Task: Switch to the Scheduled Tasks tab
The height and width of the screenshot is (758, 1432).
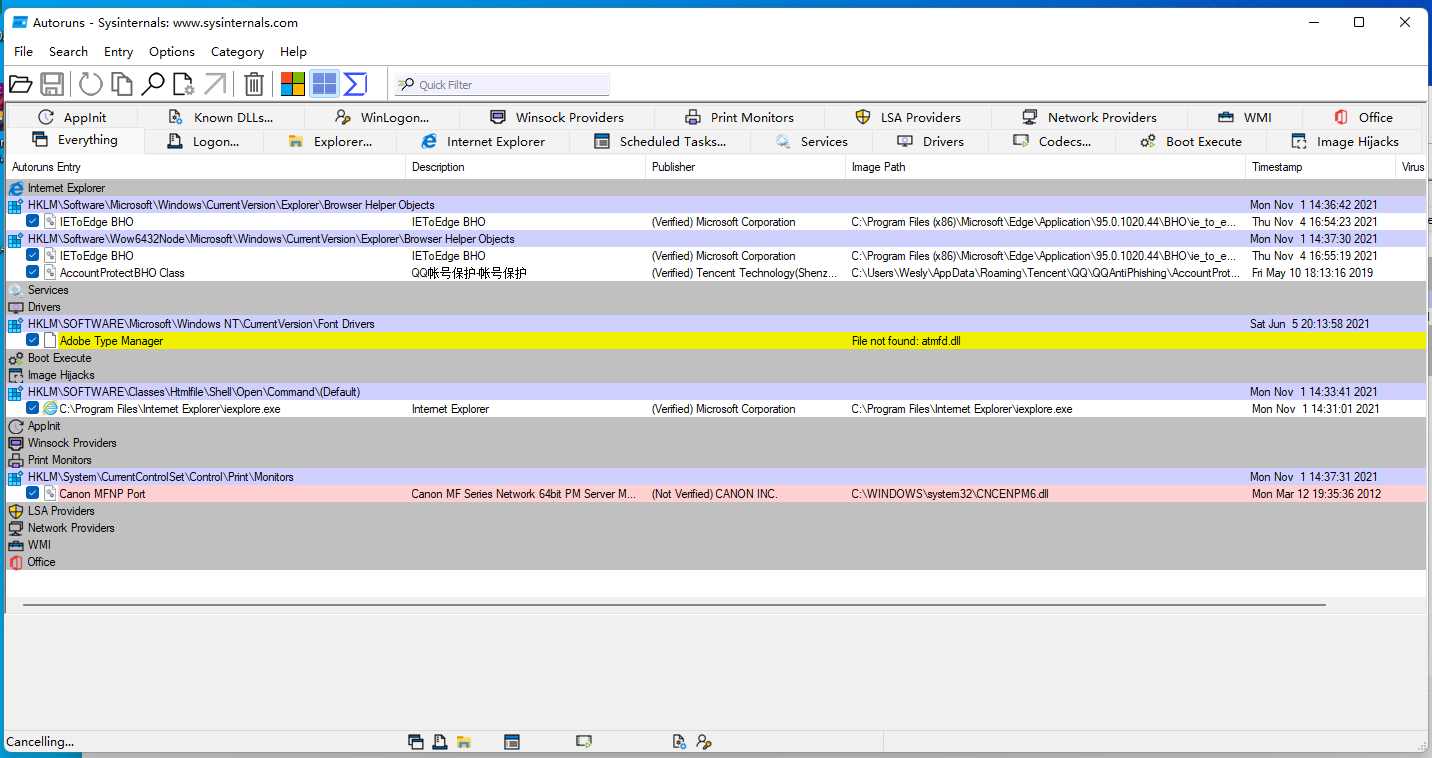Action: click(x=660, y=142)
